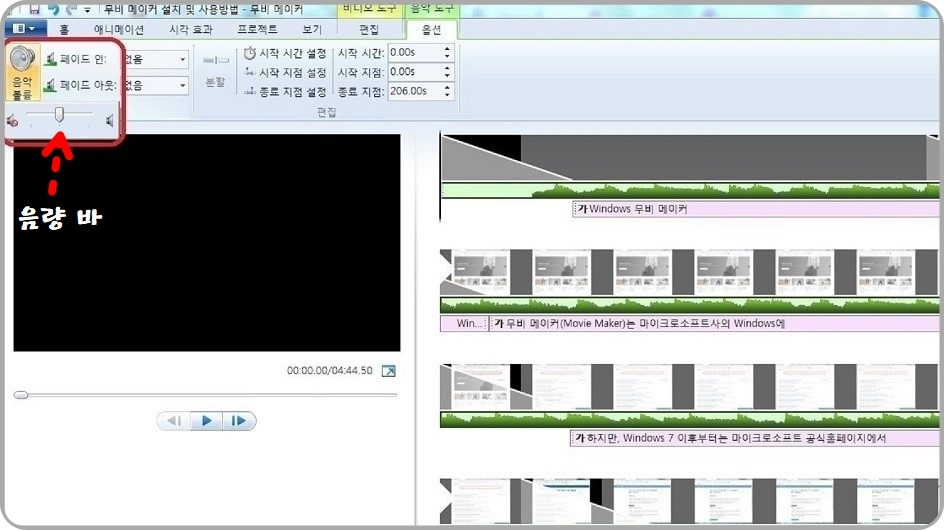Screen dimensions: 944x530
Task: Click the 음악 볼륨 speaker button
Action: 23,72
